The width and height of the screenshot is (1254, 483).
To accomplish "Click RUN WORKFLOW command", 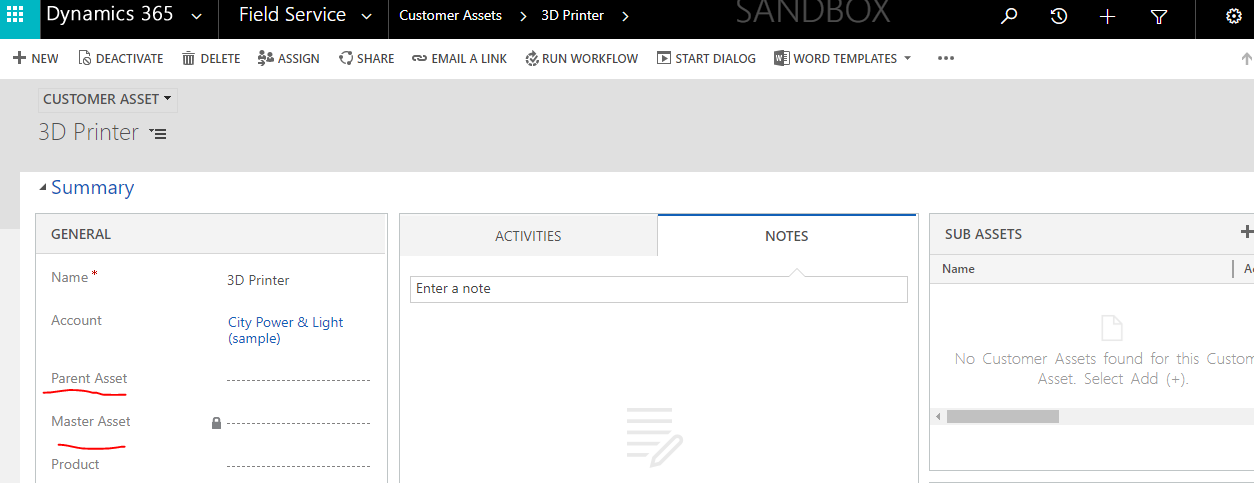I will [582, 59].
